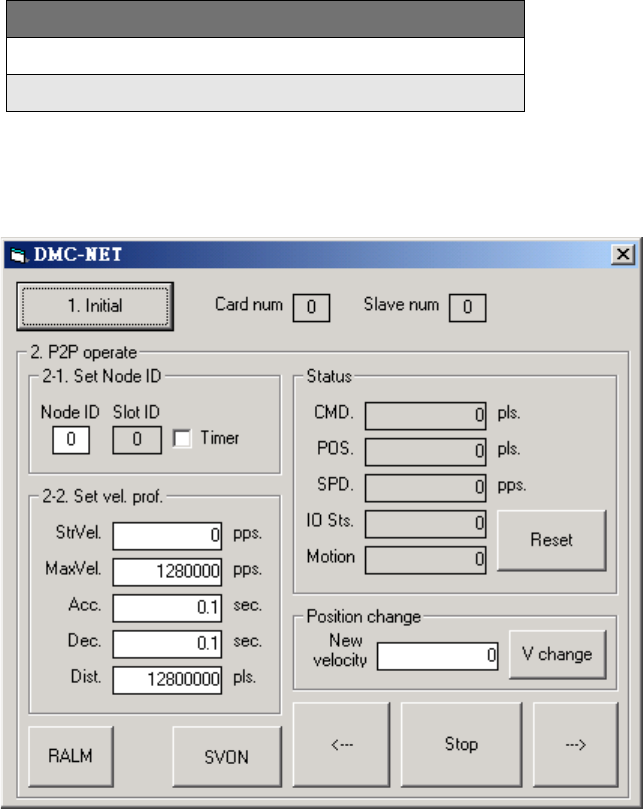
Task: Click the 2-1. Set Node ID label
Action: [102, 376]
